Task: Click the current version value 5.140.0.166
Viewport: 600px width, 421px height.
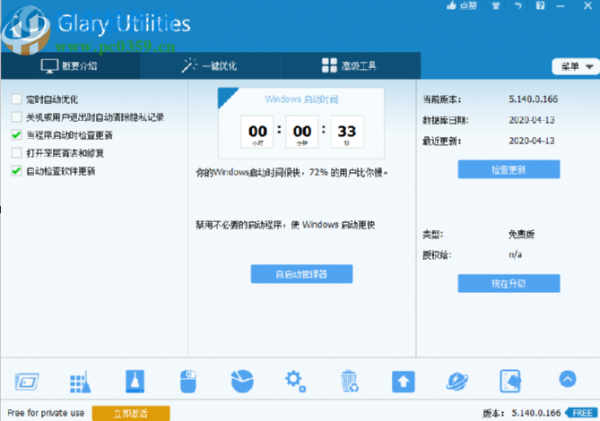Action: tap(533, 99)
